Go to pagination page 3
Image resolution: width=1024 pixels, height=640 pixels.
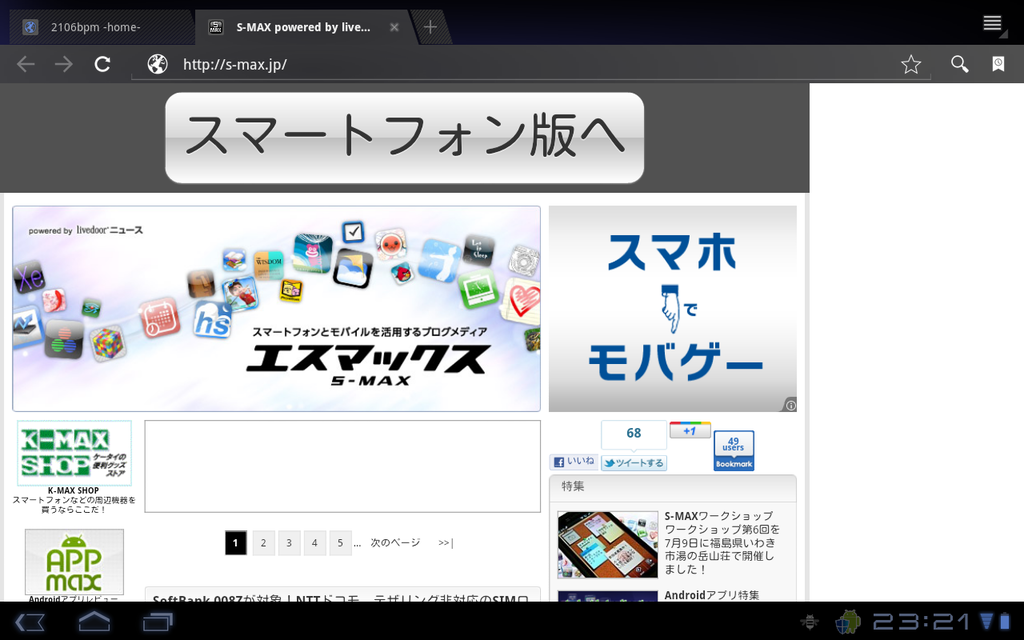click(x=289, y=543)
